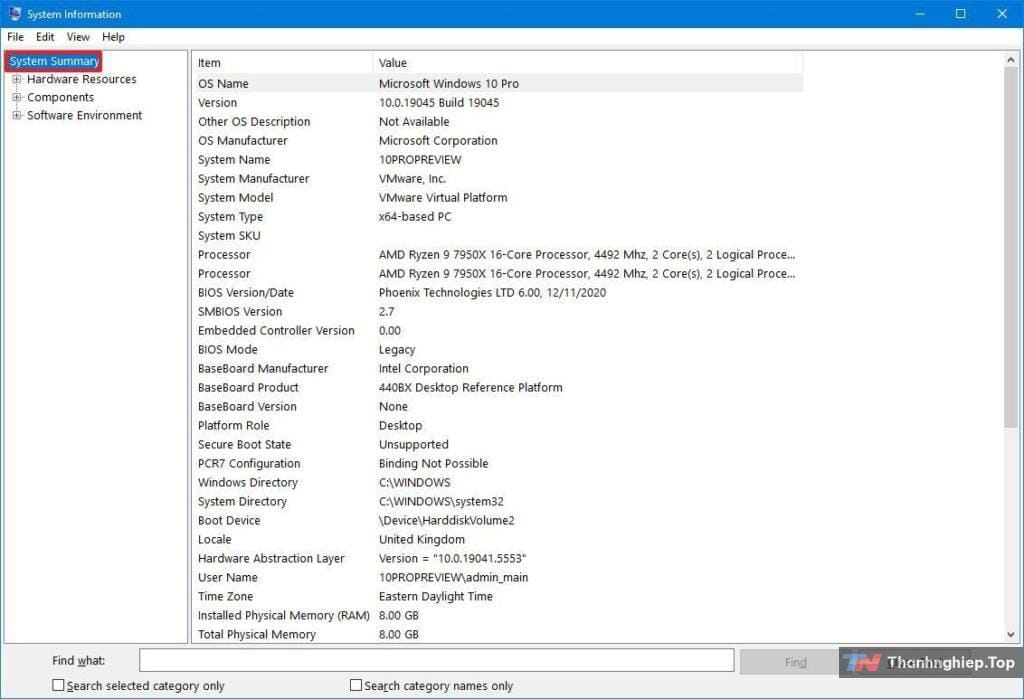The image size is (1024, 699).
Task: Expand the Components node
Action: (16, 97)
